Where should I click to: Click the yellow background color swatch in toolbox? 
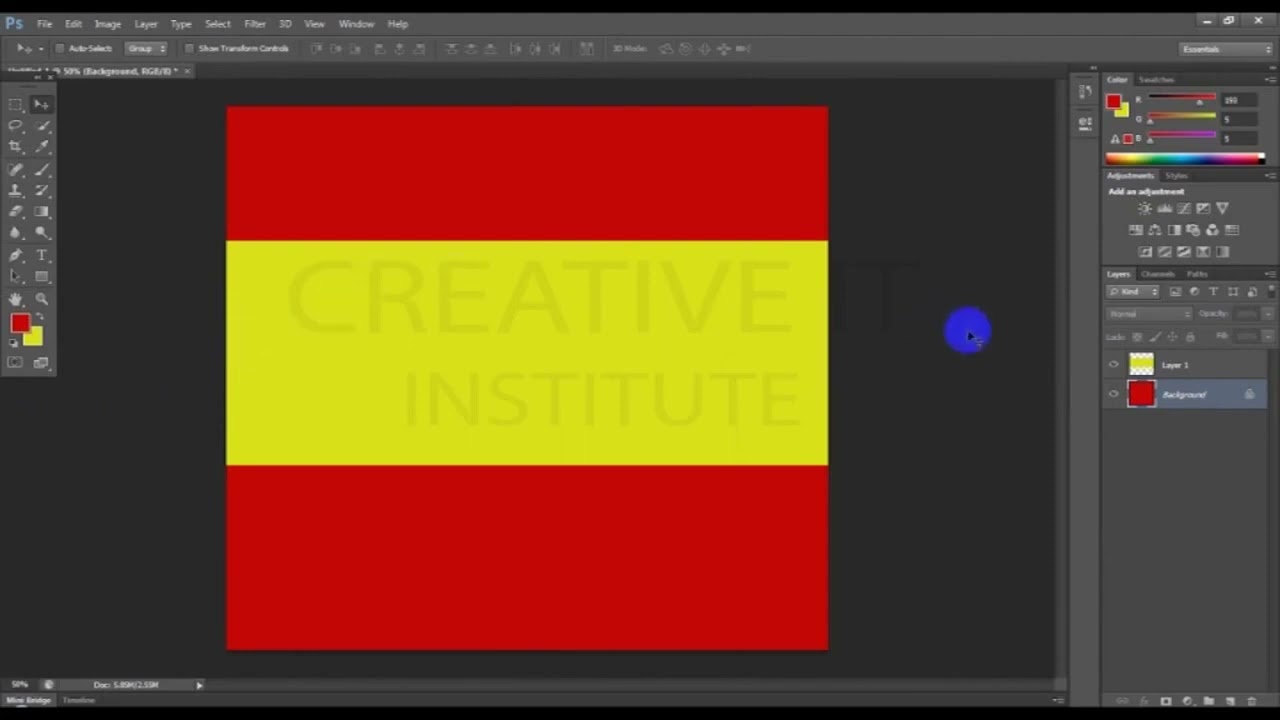coord(36,338)
